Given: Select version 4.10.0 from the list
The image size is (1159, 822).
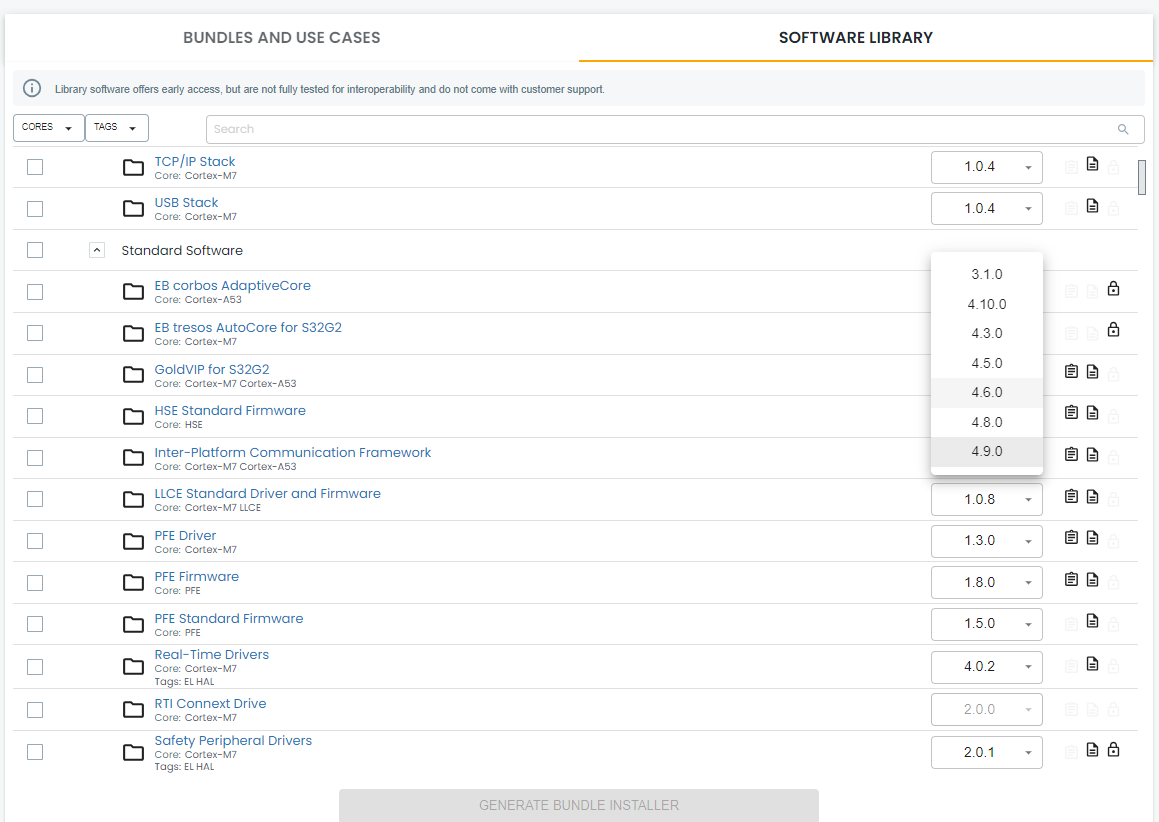Looking at the screenshot, I should (987, 303).
